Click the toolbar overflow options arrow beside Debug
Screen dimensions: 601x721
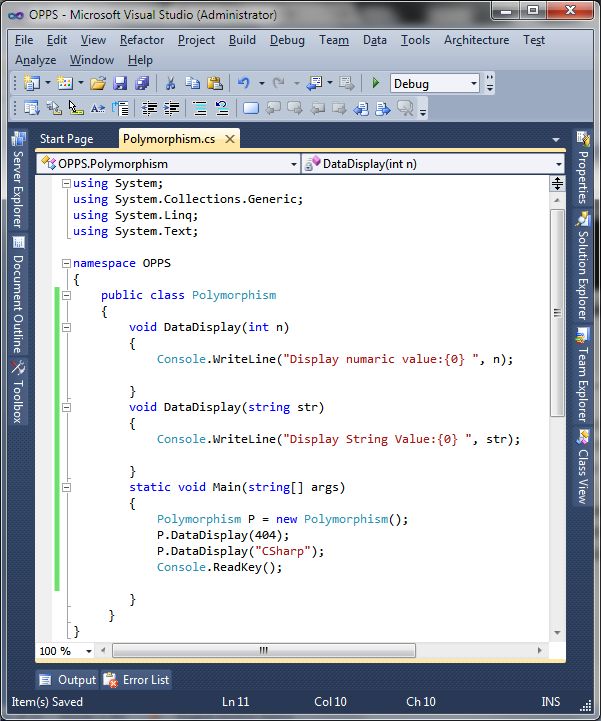point(490,84)
